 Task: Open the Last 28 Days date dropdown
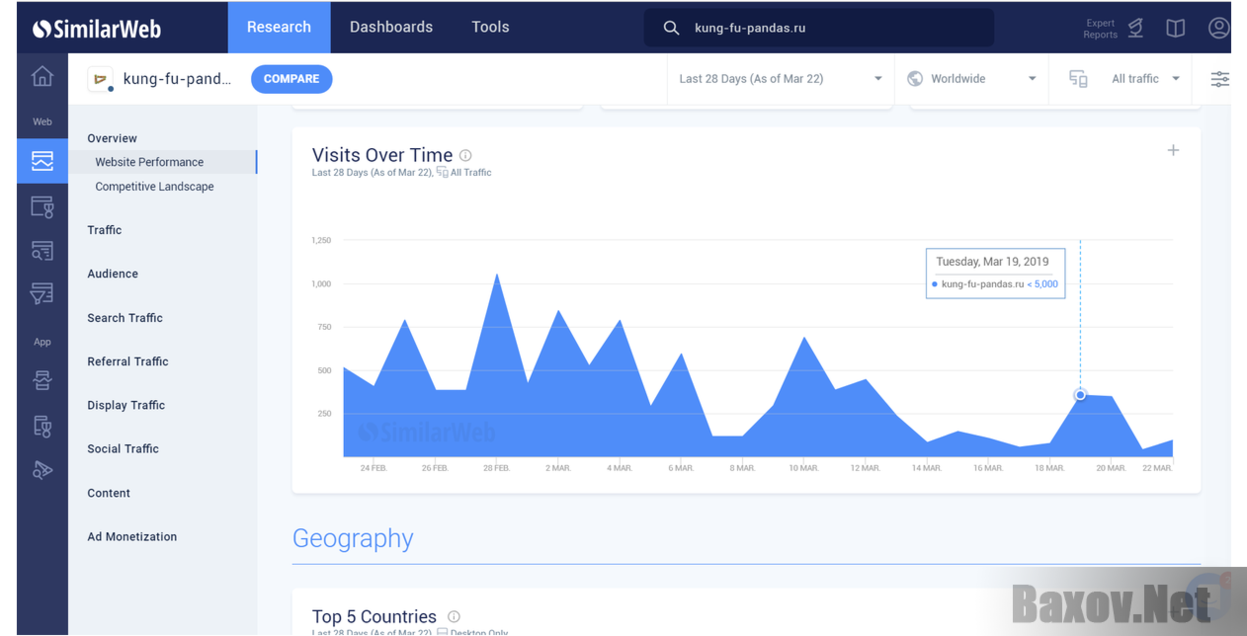[x=780, y=79]
